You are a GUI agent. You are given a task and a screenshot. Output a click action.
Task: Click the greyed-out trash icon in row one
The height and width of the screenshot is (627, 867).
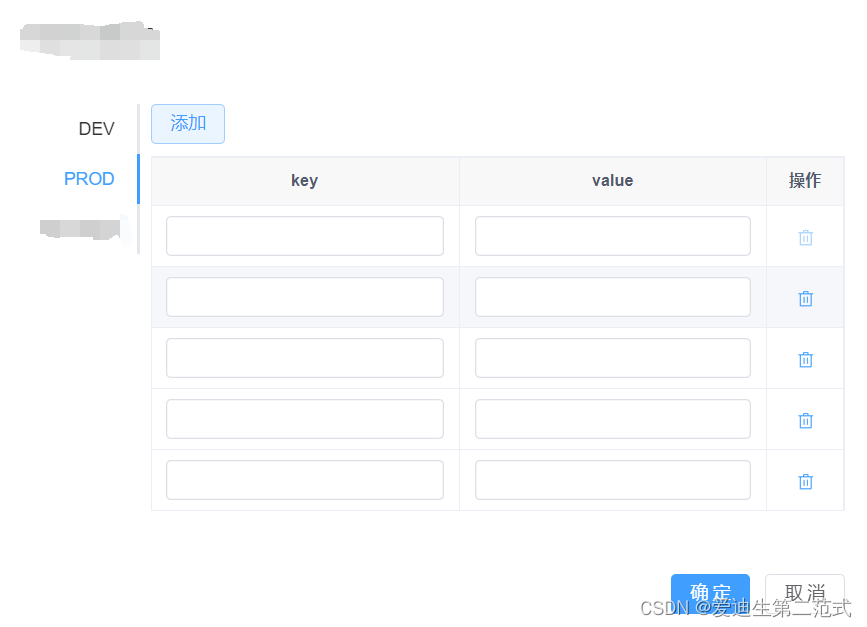805,237
